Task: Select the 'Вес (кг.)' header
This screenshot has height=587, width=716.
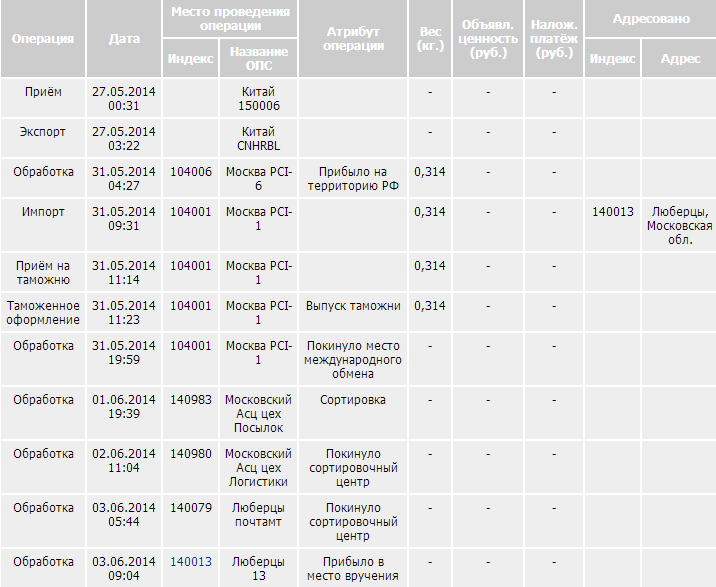Action: [430, 38]
